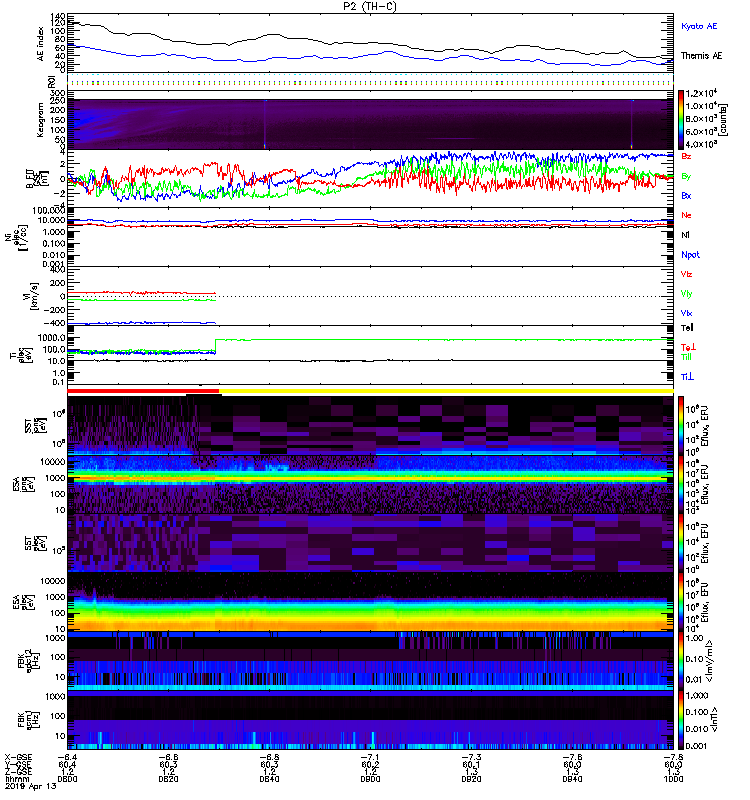The image size is (750, 800).
Task: Click the 0840 time tick label
Action: 269,779
